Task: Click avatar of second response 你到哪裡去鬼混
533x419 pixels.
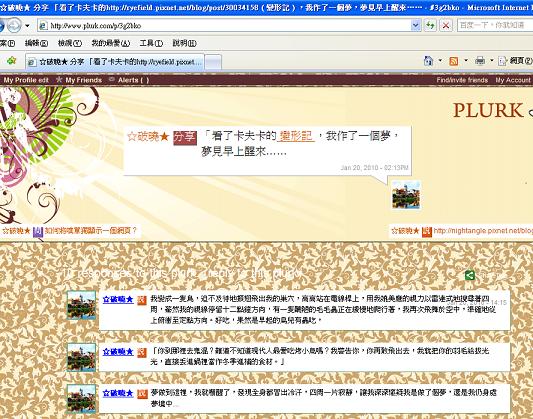Action: point(81,357)
